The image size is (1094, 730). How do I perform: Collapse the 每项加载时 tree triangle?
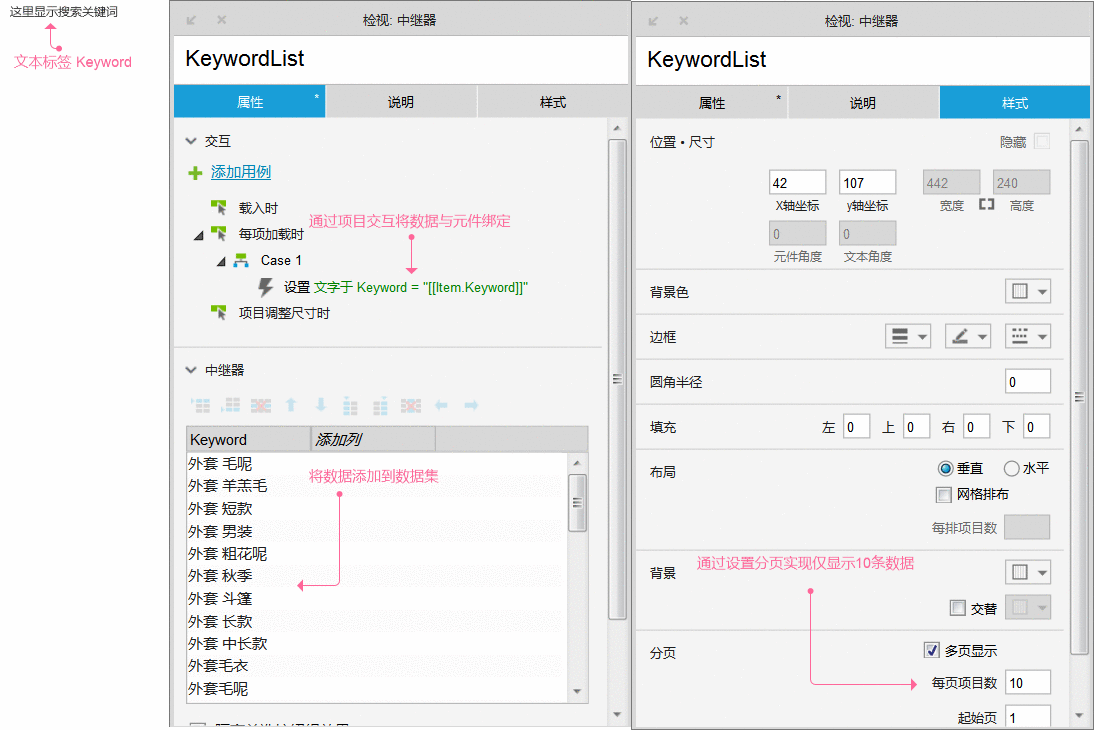tap(199, 235)
